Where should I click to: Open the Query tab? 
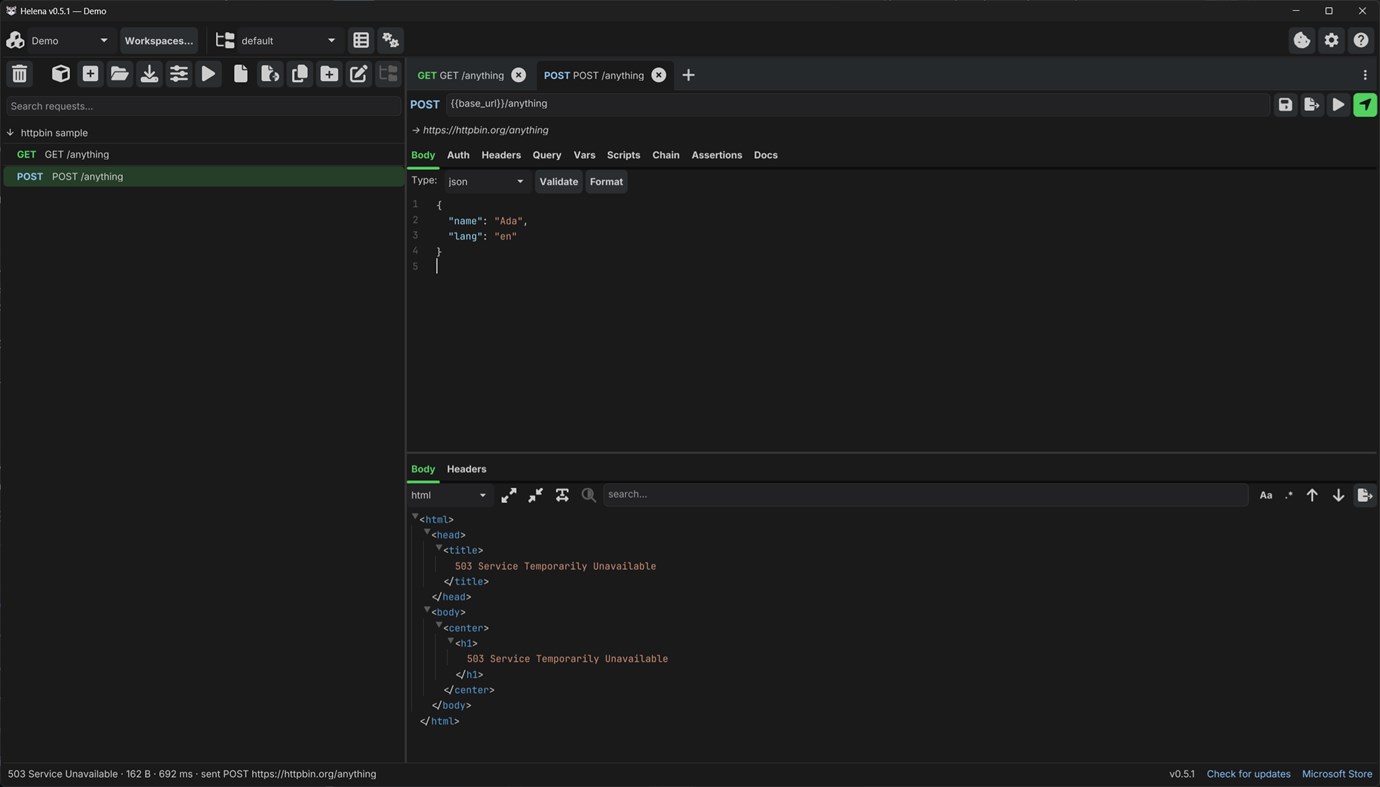click(547, 155)
